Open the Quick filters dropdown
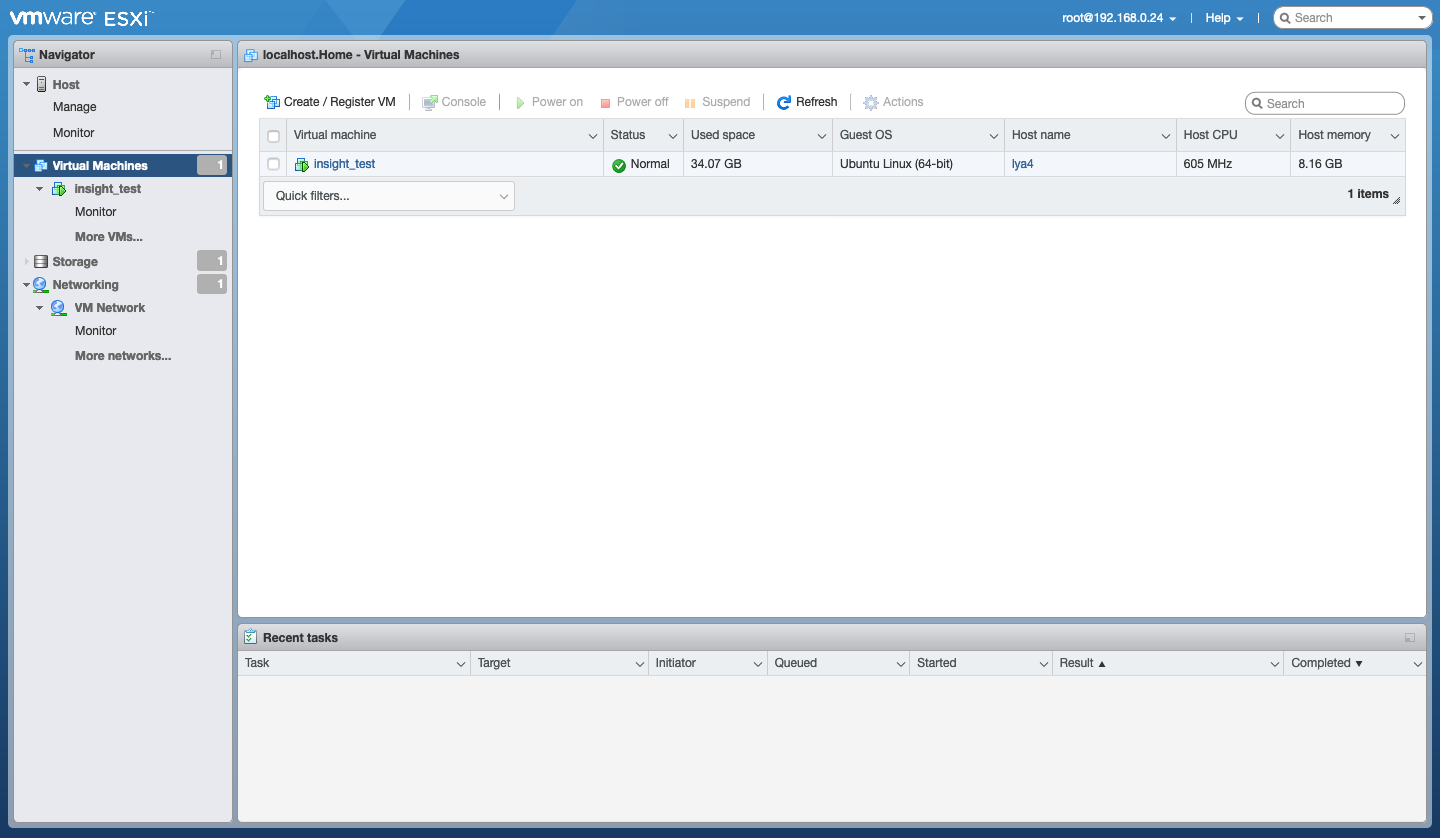The width and height of the screenshot is (1440, 838). [388, 195]
